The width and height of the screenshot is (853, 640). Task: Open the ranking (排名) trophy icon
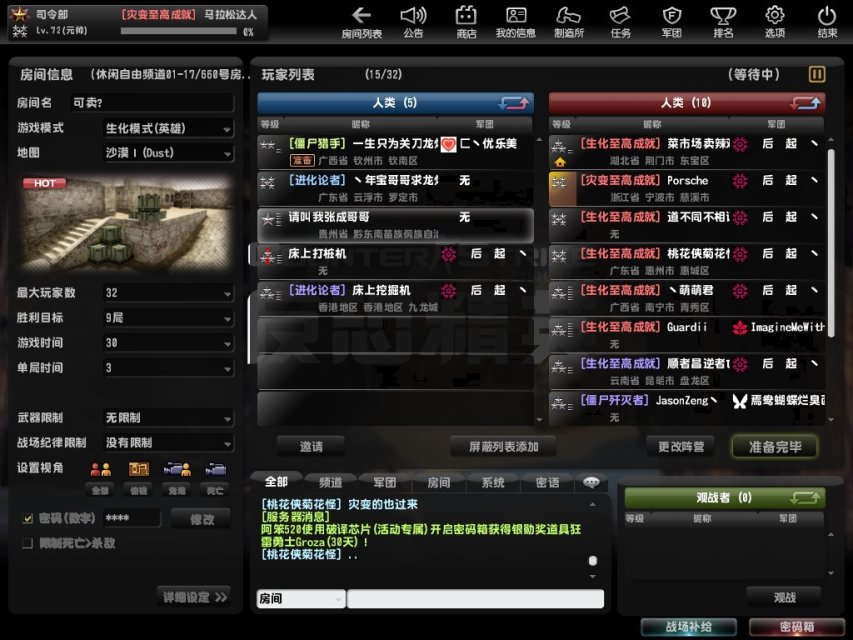click(x=724, y=21)
